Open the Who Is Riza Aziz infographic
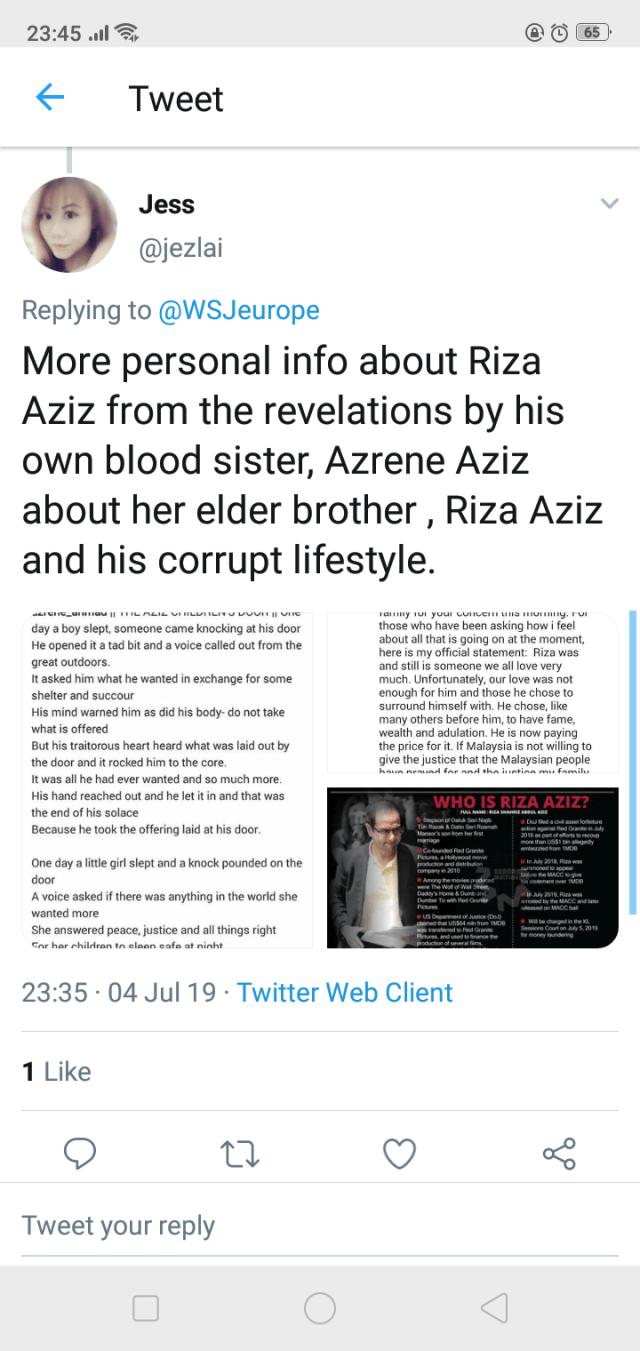The image size is (640, 1351). click(472, 867)
